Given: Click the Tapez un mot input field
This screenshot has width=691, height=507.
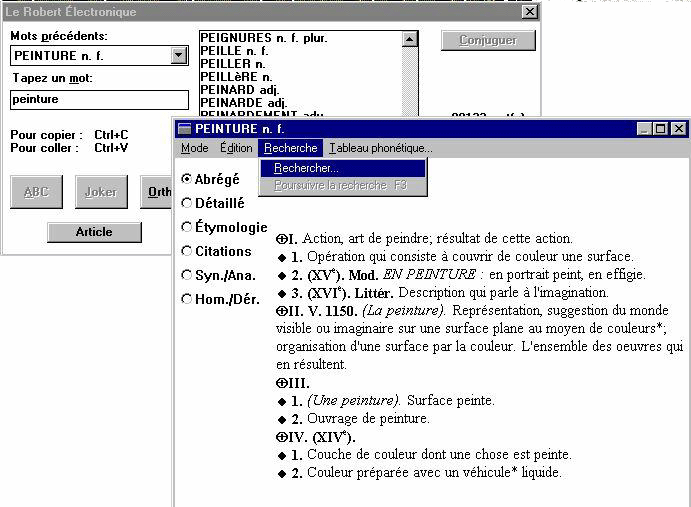Looking at the screenshot, I should point(99,100).
